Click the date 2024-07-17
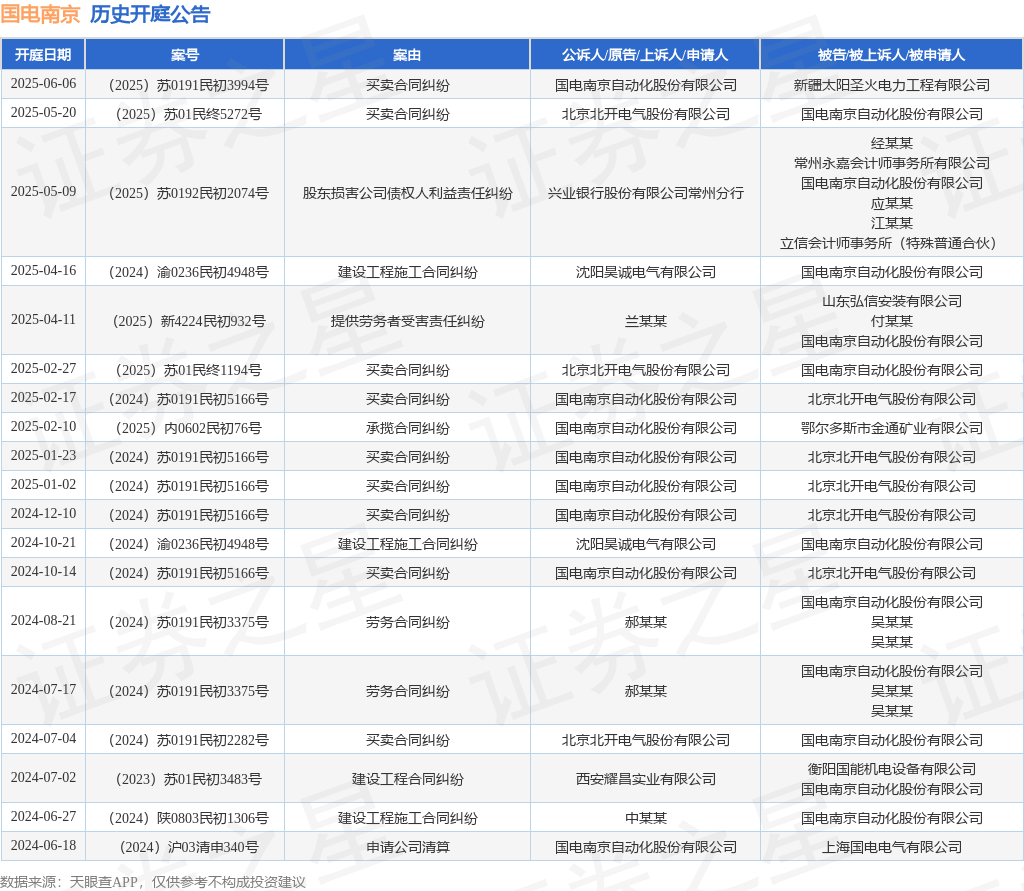The width and height of the screenshot is (1024, 891). pyautogui.click(x=43, y=689)
